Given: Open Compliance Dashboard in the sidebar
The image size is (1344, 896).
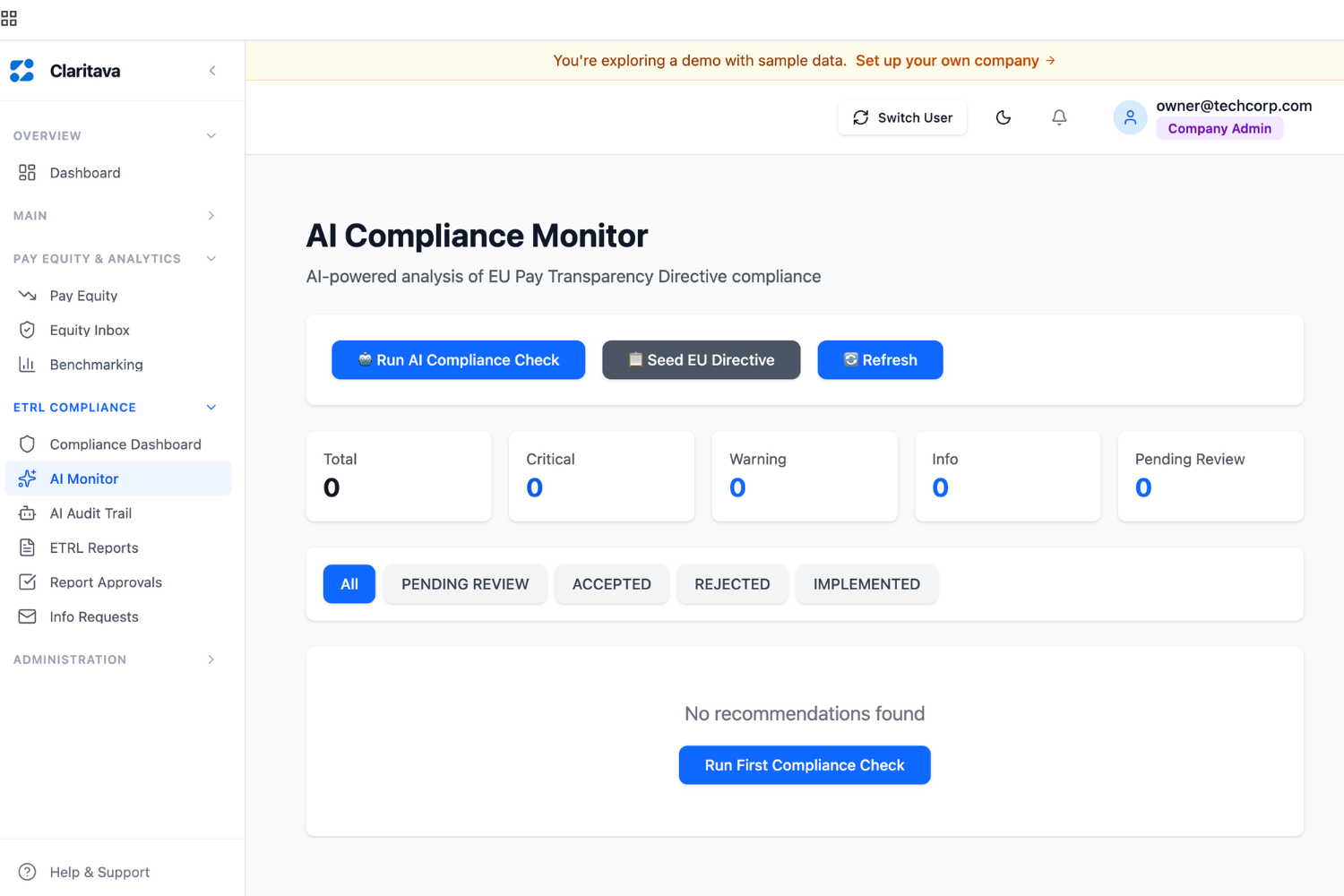Looking at the screenshot, I should pyautogui.click(x=118, y=444).
